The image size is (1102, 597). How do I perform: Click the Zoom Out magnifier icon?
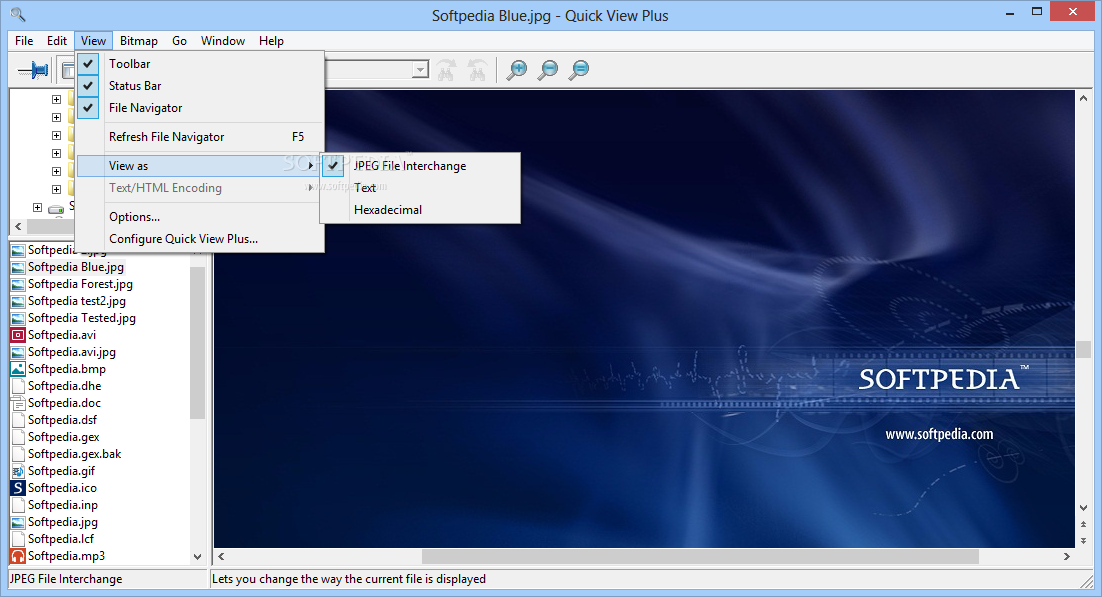click(x=547, y=70)
